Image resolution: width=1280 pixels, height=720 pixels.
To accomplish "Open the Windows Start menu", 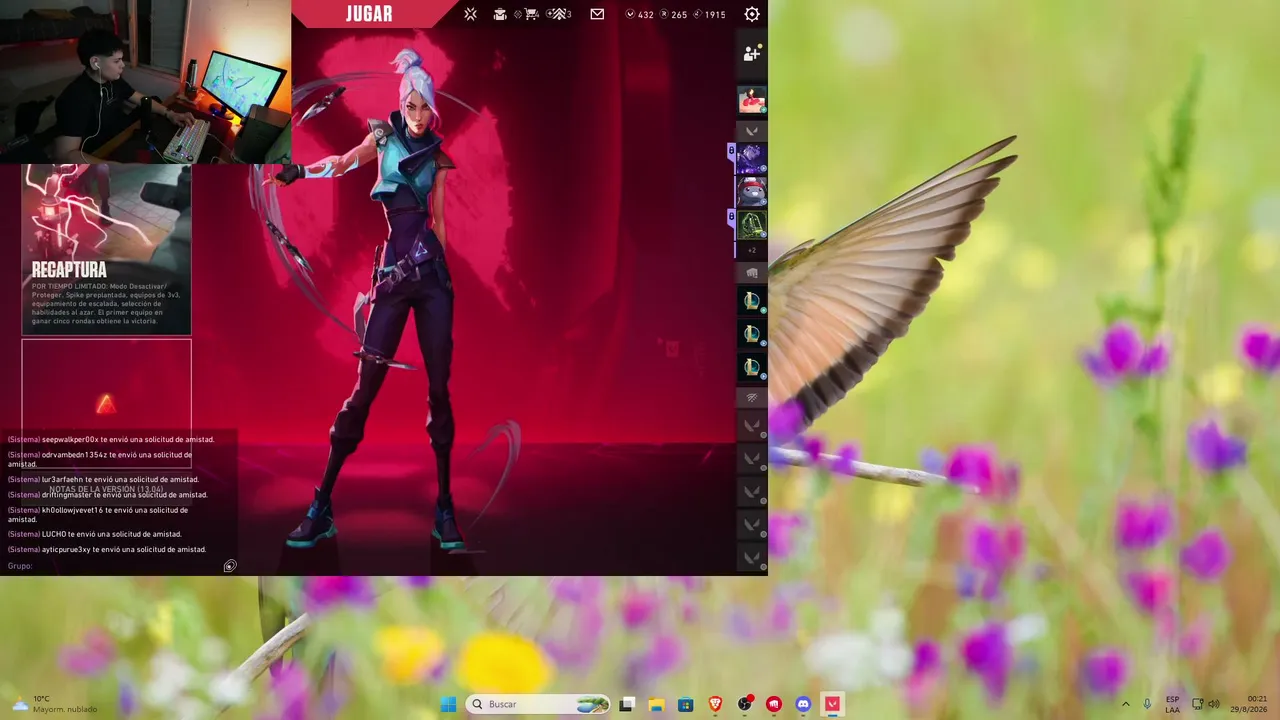I will tap(449, 704).
